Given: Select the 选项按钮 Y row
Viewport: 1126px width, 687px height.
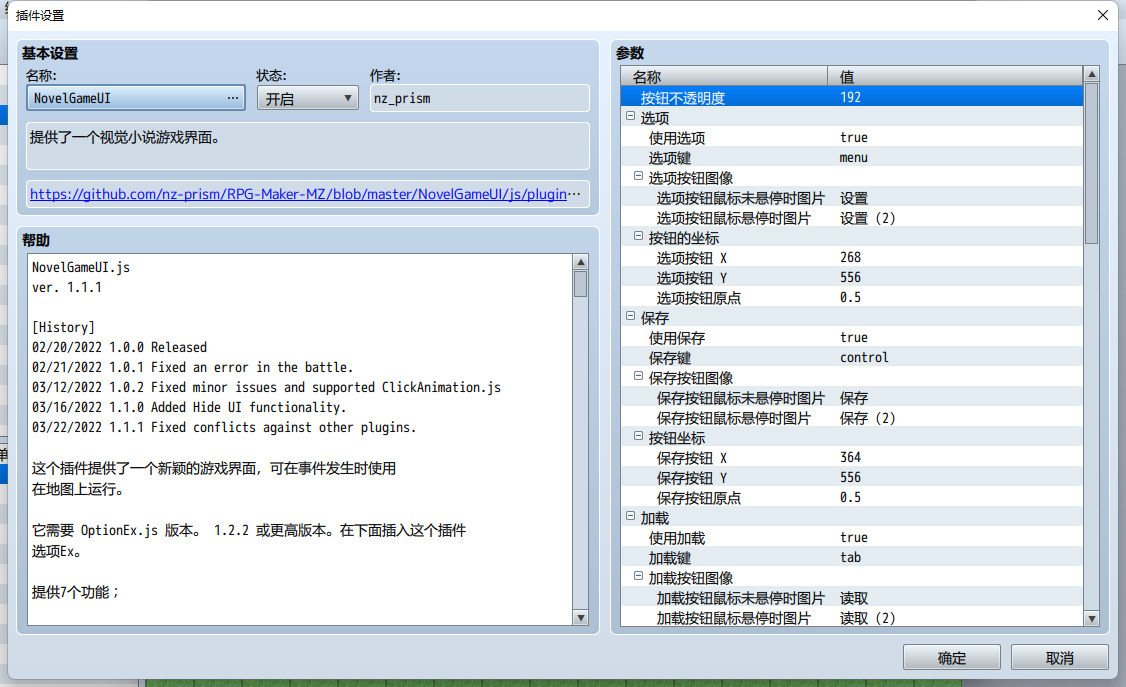Looking at the screenshot, I should (x=852, y=277).
